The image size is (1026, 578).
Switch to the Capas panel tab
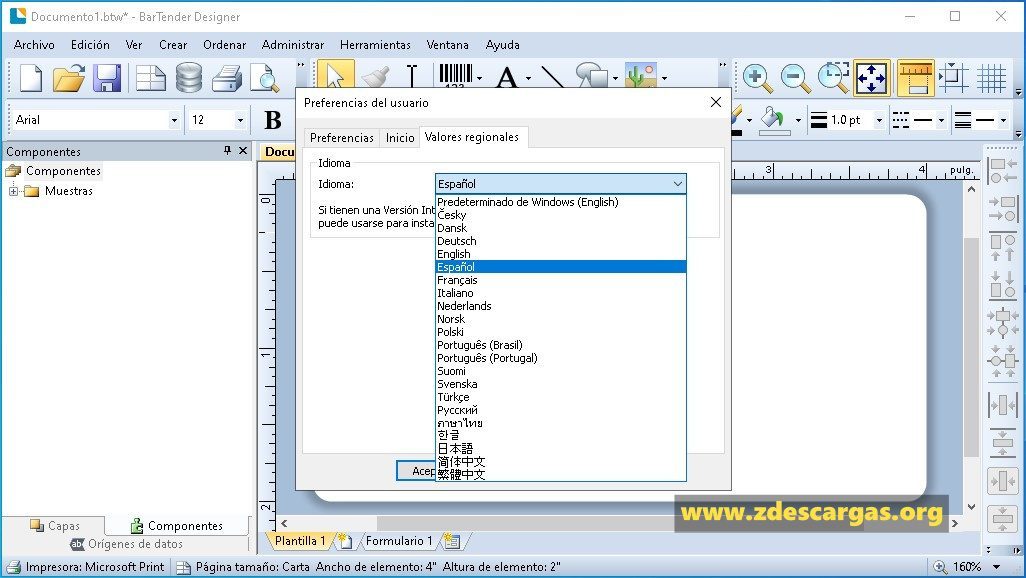(x=55, y=526)
